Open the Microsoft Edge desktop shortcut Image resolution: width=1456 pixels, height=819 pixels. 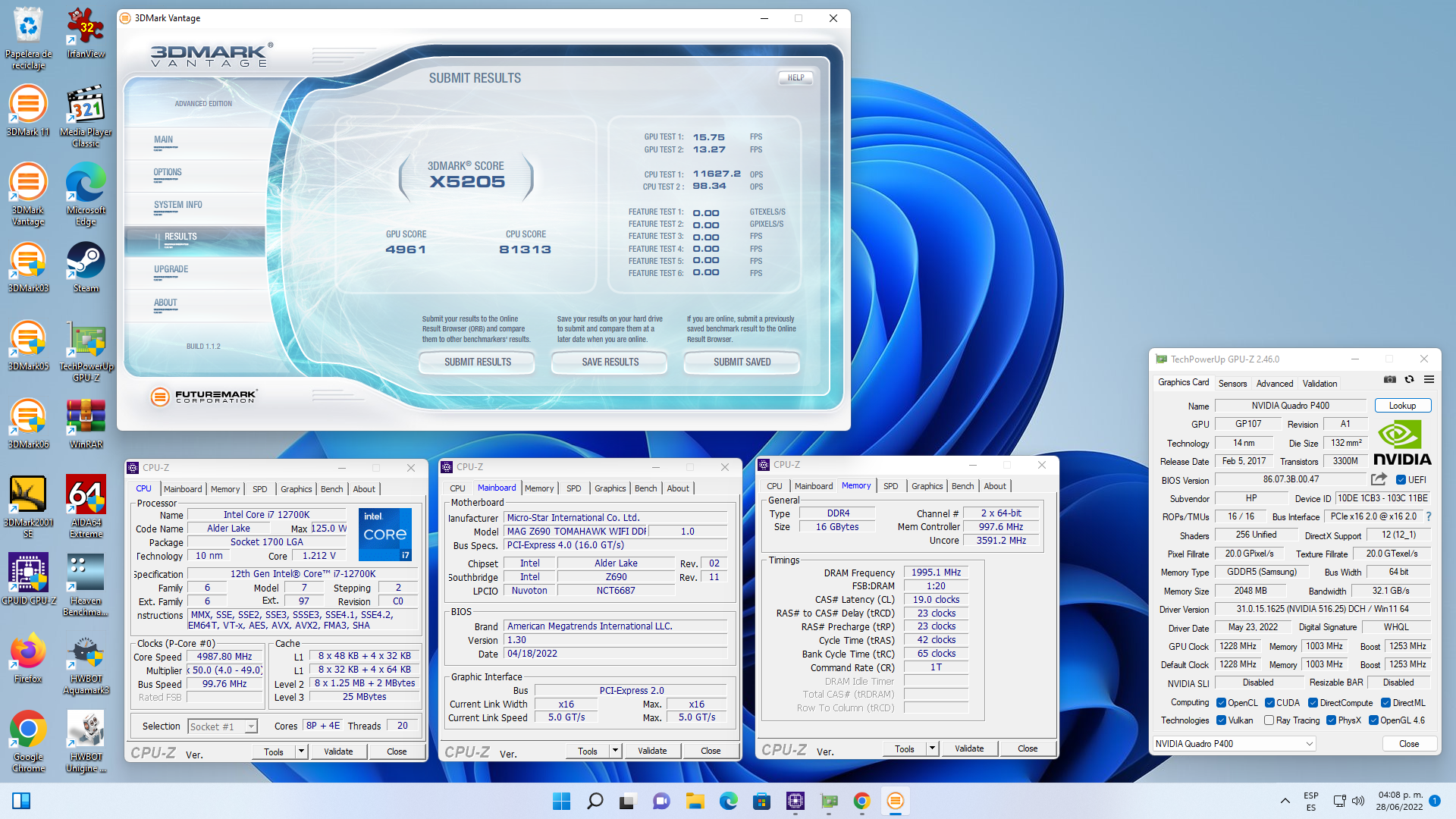point(86,194)
